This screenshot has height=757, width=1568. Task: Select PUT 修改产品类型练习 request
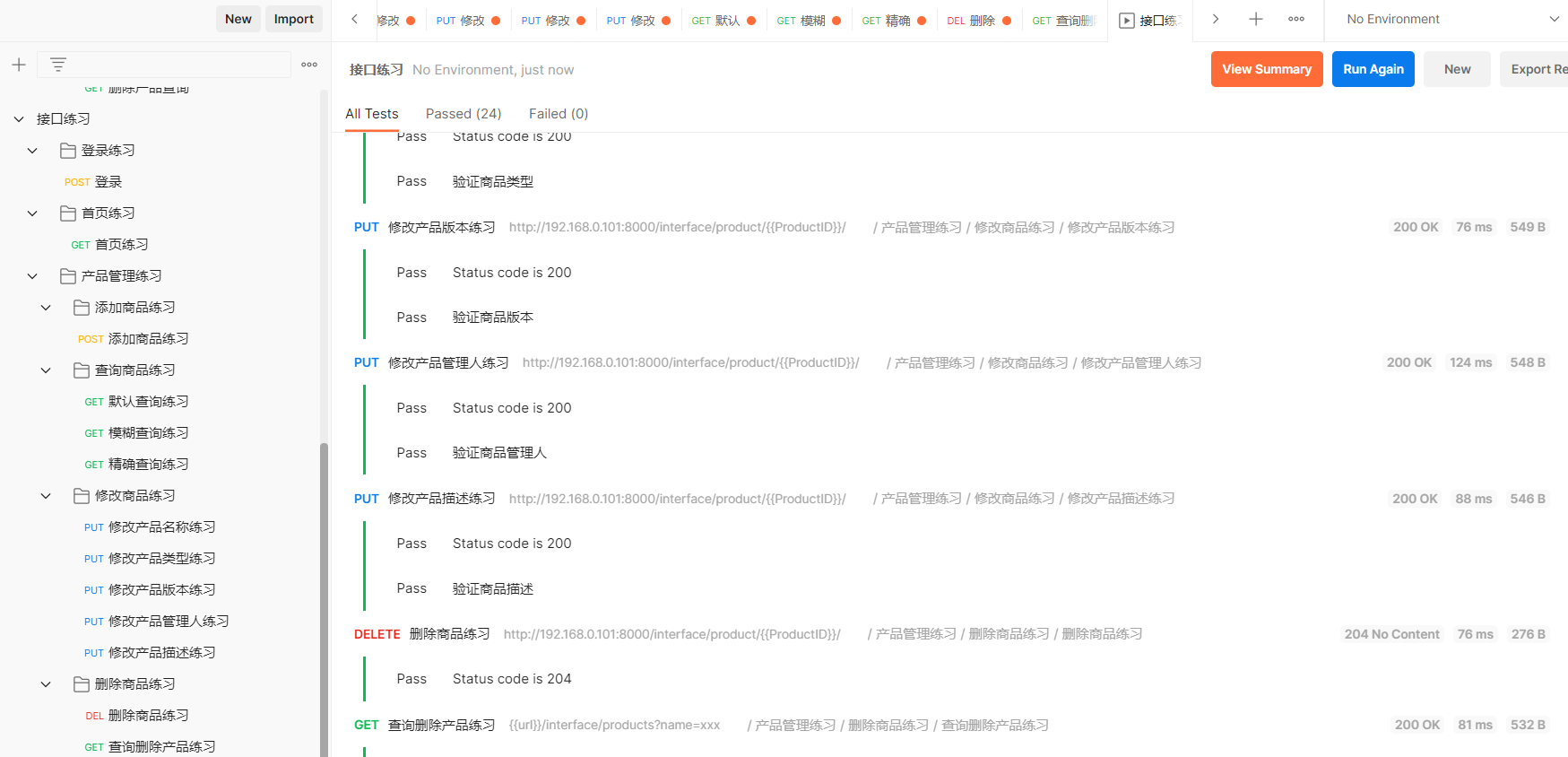tap(150, 559)
